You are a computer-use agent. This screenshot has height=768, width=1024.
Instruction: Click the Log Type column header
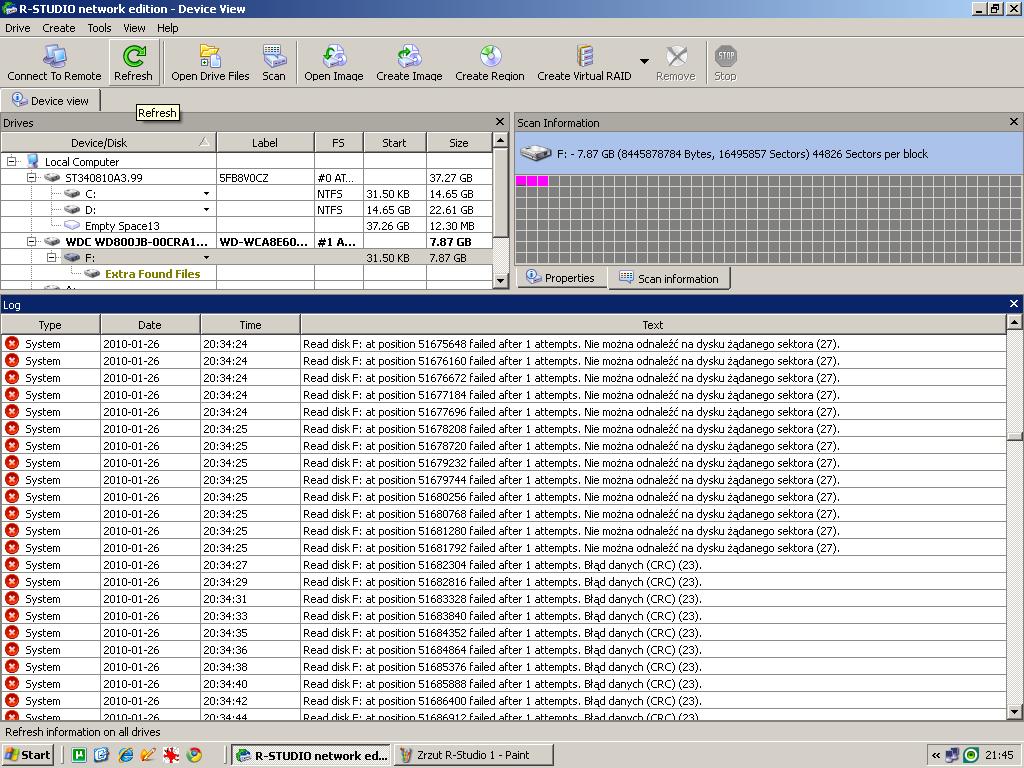(50, 325)
